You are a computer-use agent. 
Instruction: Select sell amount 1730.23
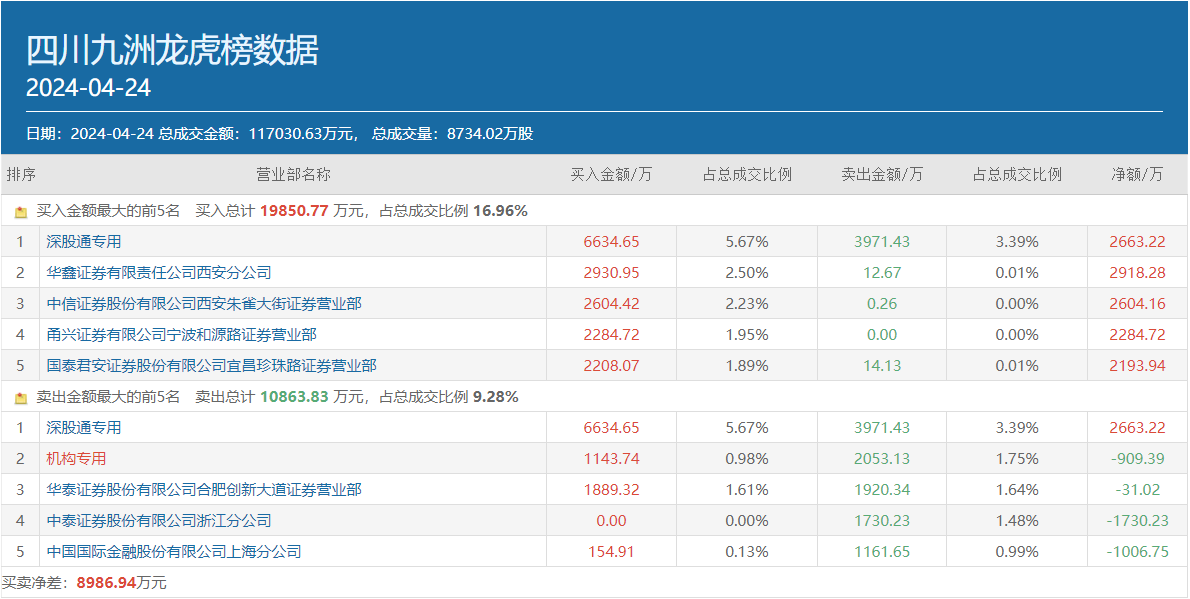click(x=882, y=521)
